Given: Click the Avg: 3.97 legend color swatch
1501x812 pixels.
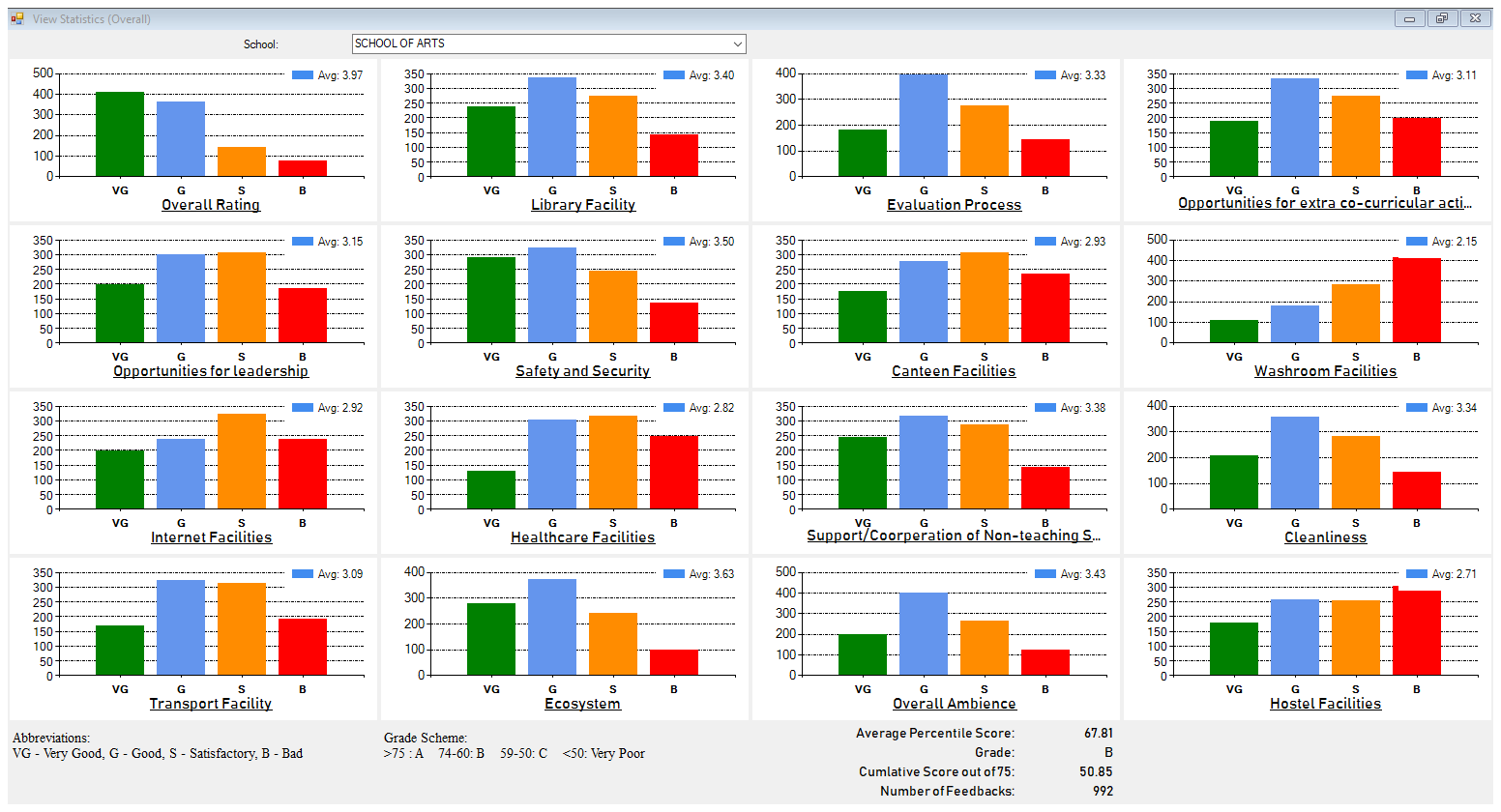Looking at the screenshot, I should pos(303,75).
